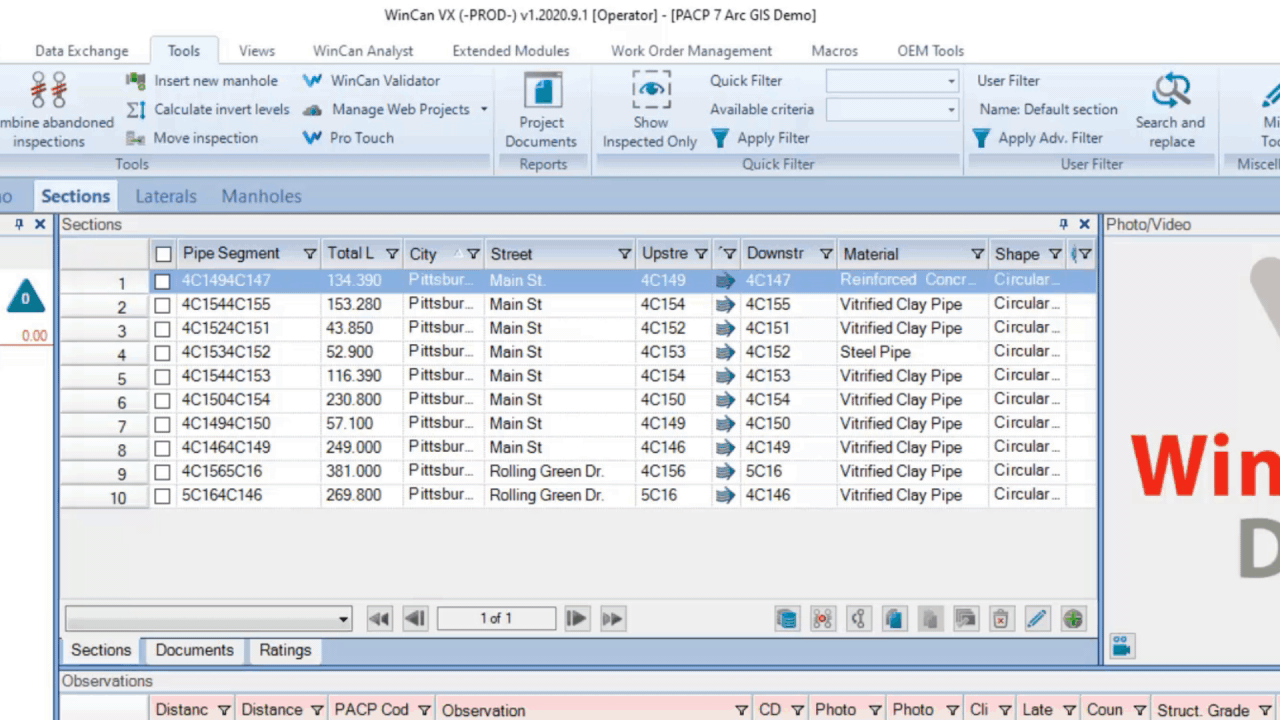This screenshot has height=720, width=1280.
Task: Click the green plus add icon
Action: click(1073, 619)
